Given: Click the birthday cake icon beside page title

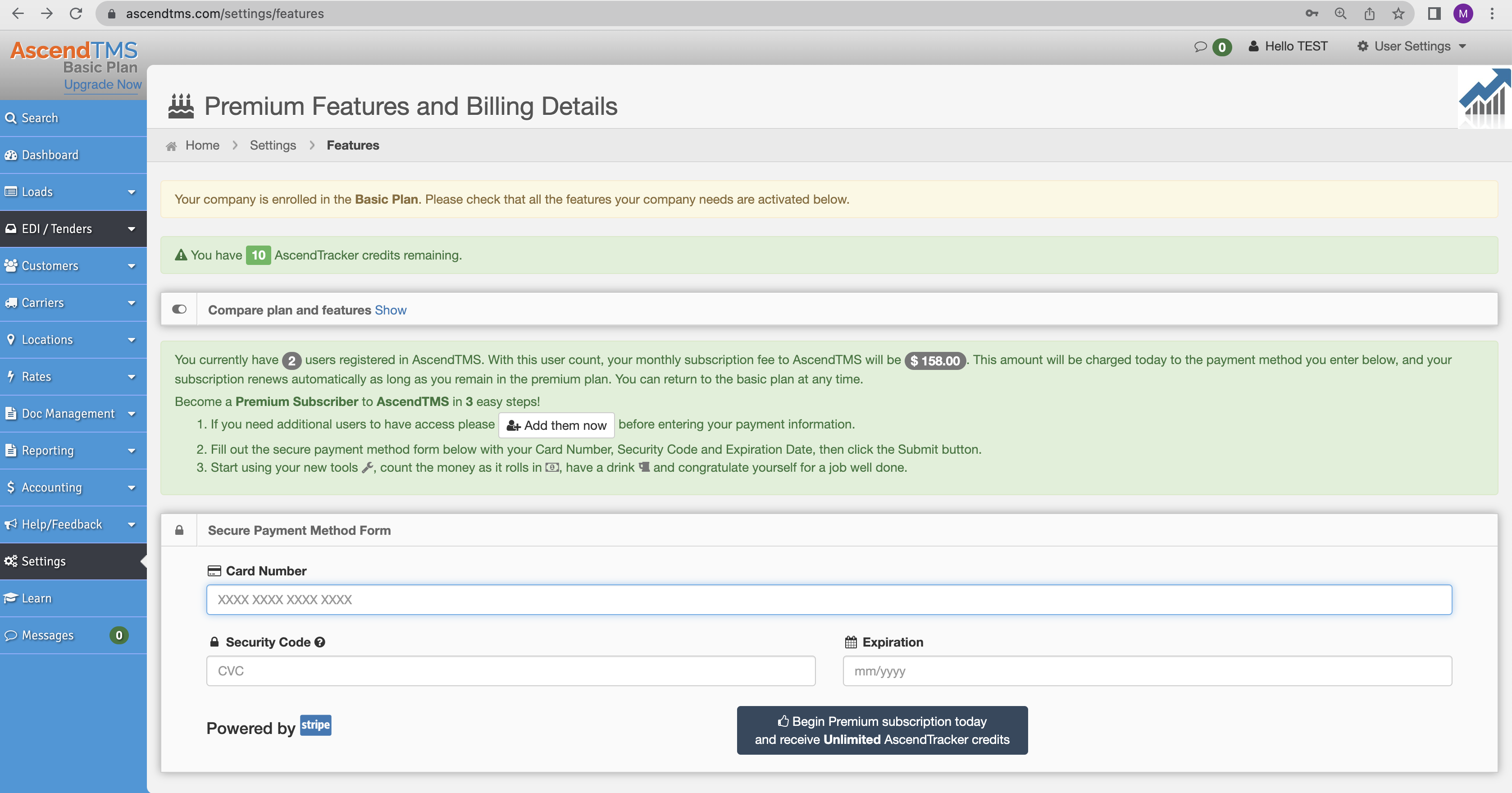Looking at the screenshot, I should tap(181, 106).
